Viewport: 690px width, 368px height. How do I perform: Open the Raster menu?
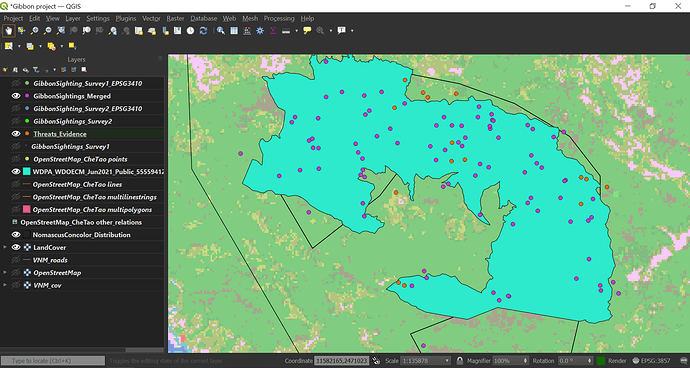click(175, 18)
